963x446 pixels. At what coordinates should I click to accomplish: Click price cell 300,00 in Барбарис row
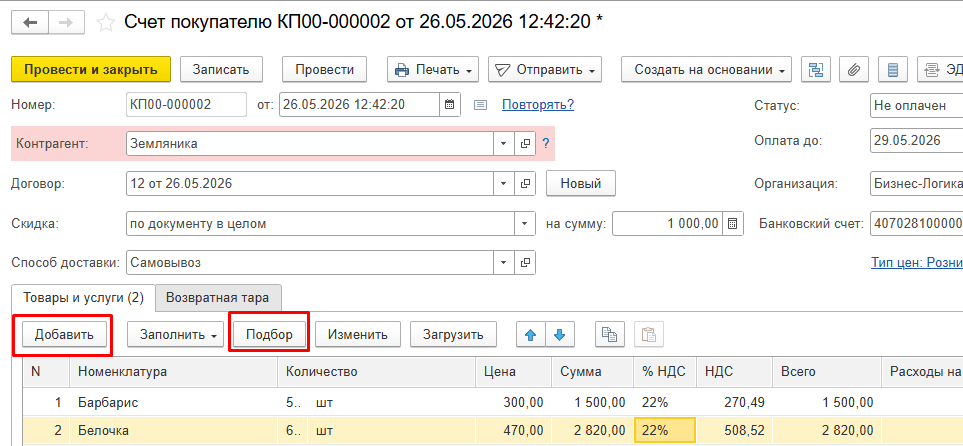[x=513, y=403]
